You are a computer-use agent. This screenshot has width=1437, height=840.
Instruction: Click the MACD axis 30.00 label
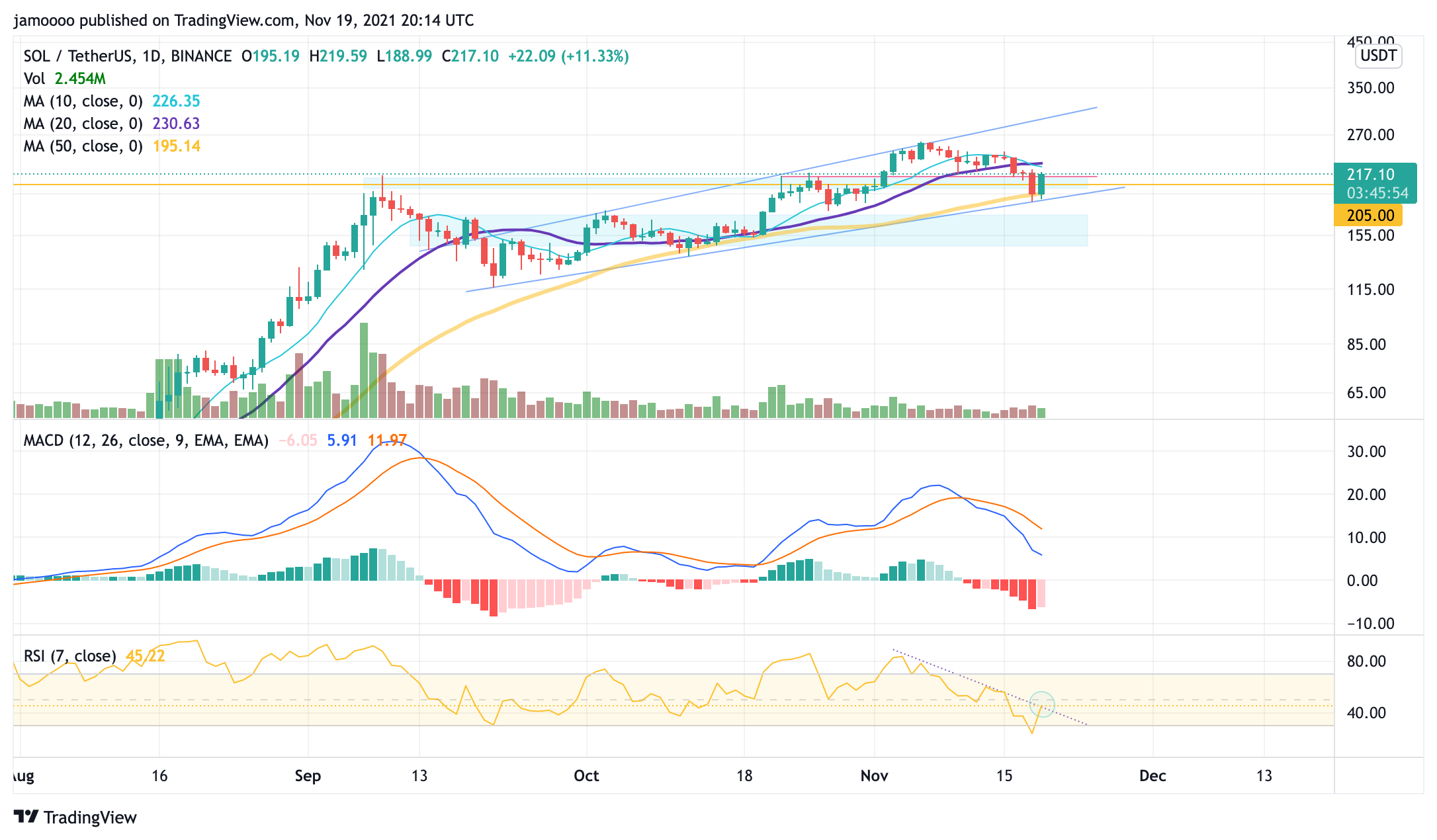[1366, 452]
